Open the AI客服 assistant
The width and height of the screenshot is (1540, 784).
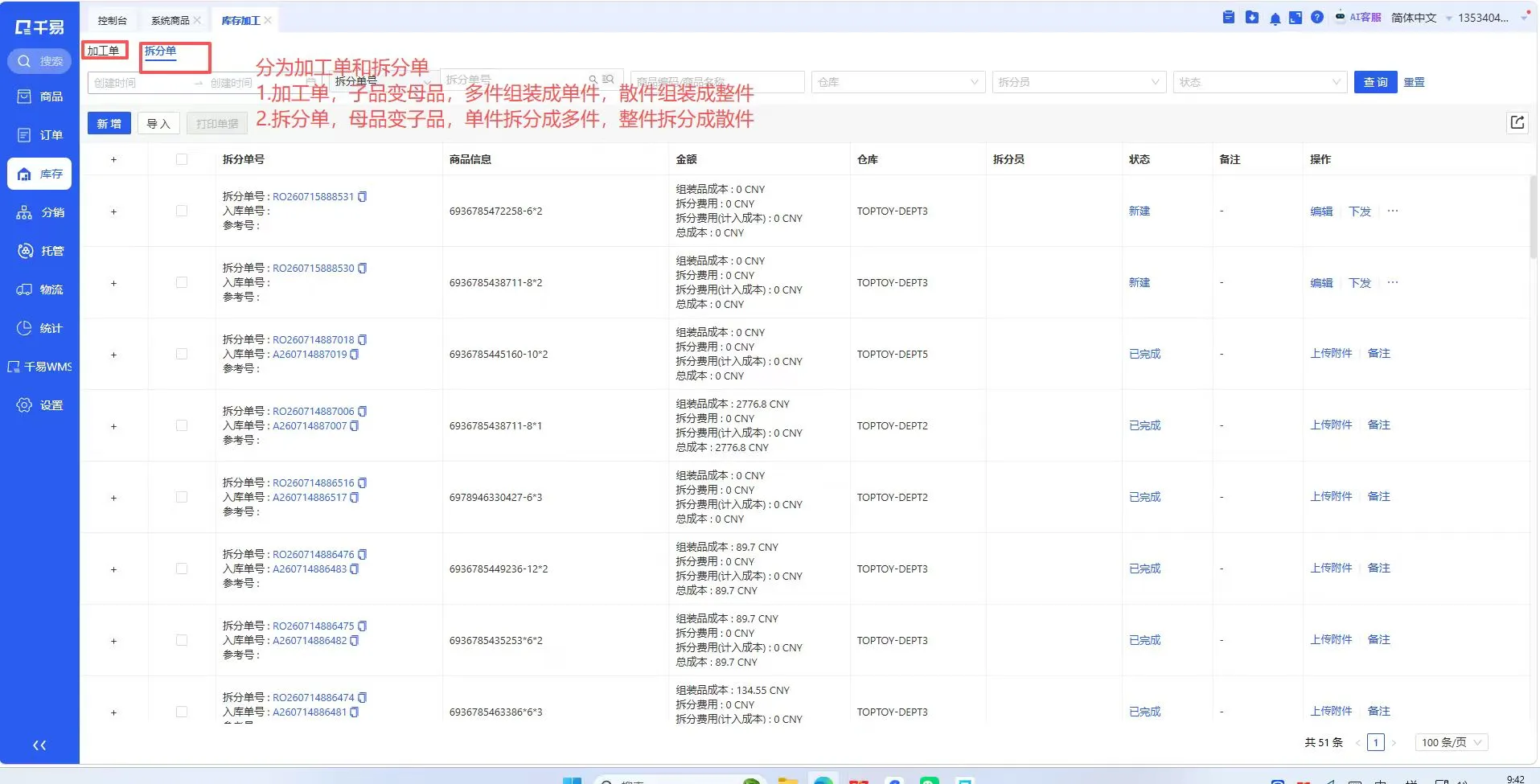pyautogui.click(x=1357, y=17)
